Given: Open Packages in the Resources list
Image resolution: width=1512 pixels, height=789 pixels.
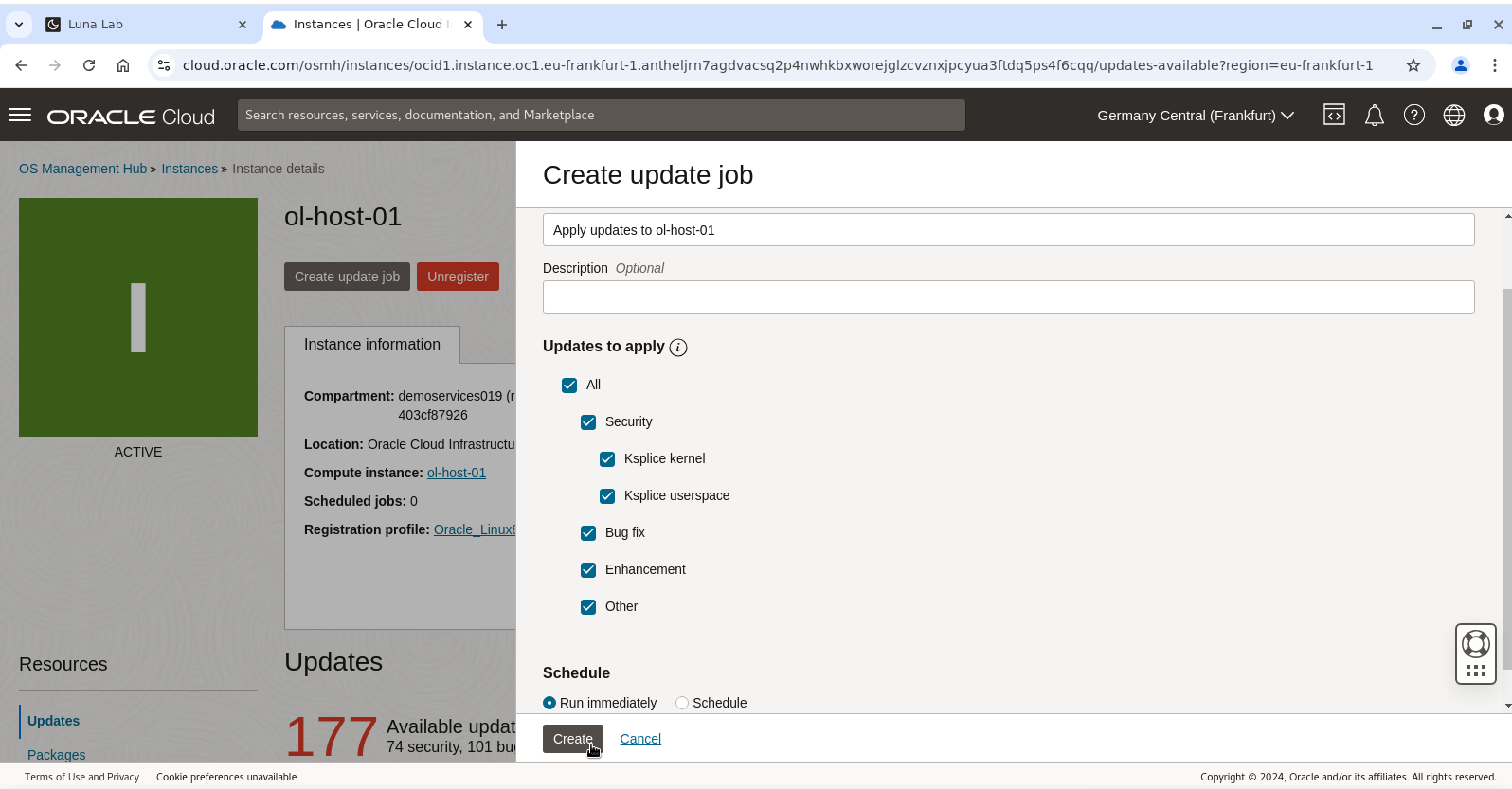Looking at the screenshot, I should [x=56, y=755].
